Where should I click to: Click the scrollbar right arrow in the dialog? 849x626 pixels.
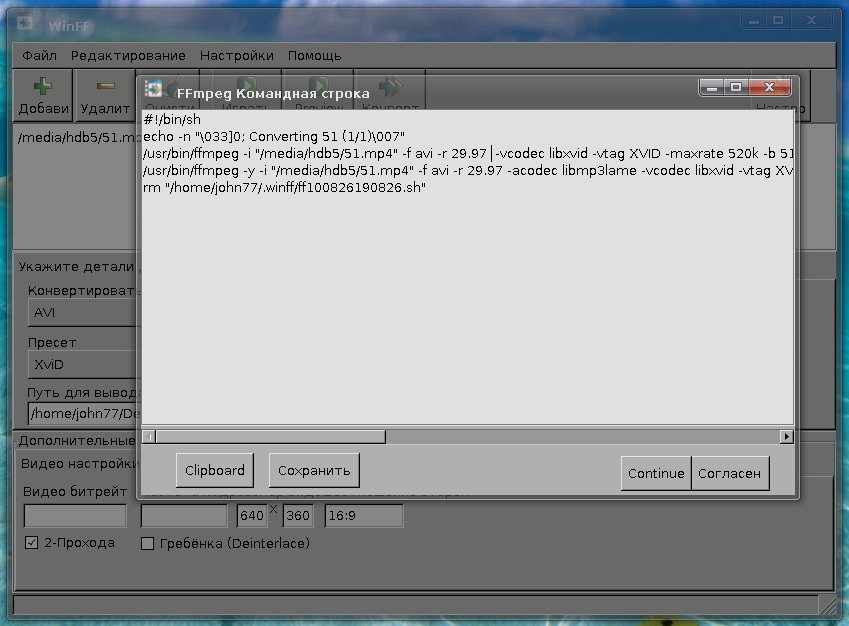coord(786,436)
